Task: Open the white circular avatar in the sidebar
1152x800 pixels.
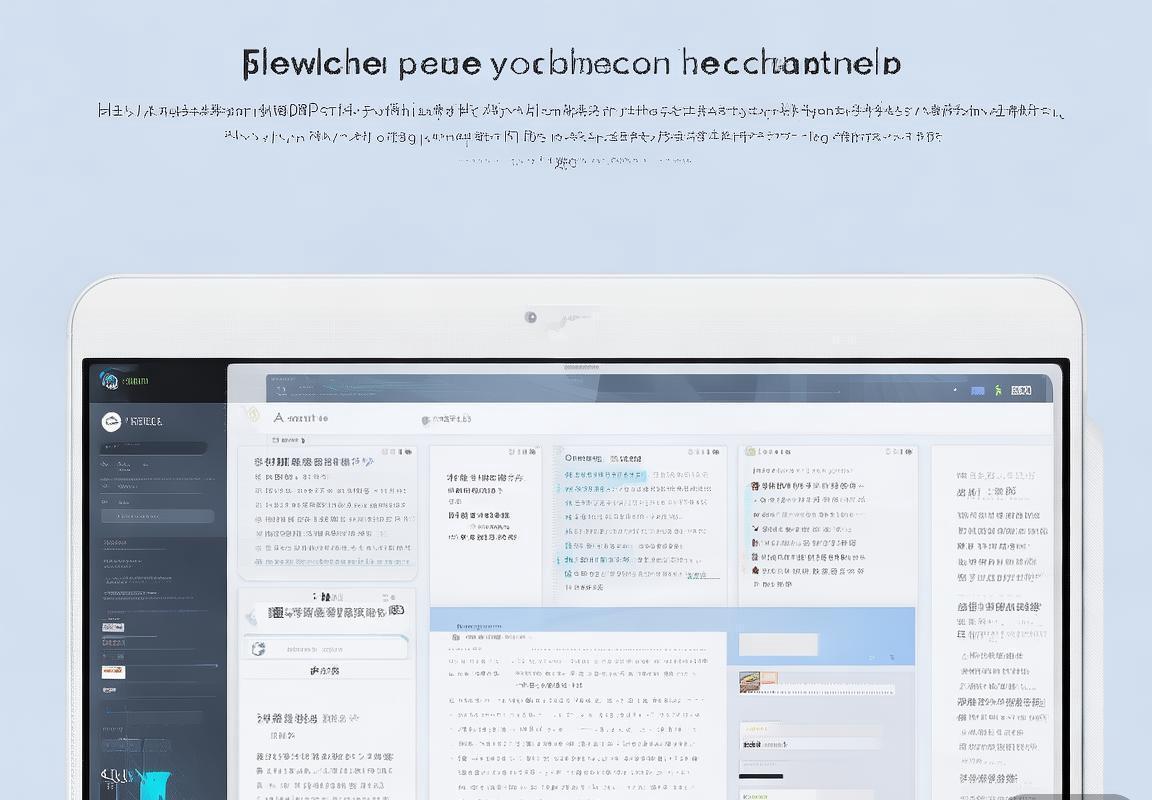Action: click(x=111, y=422)
